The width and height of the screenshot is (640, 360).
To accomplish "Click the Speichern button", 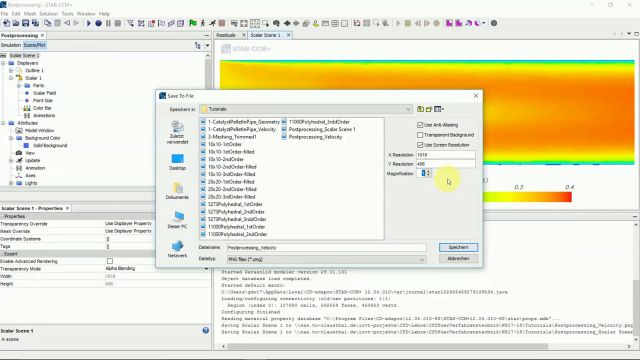I will coord(458,247).
